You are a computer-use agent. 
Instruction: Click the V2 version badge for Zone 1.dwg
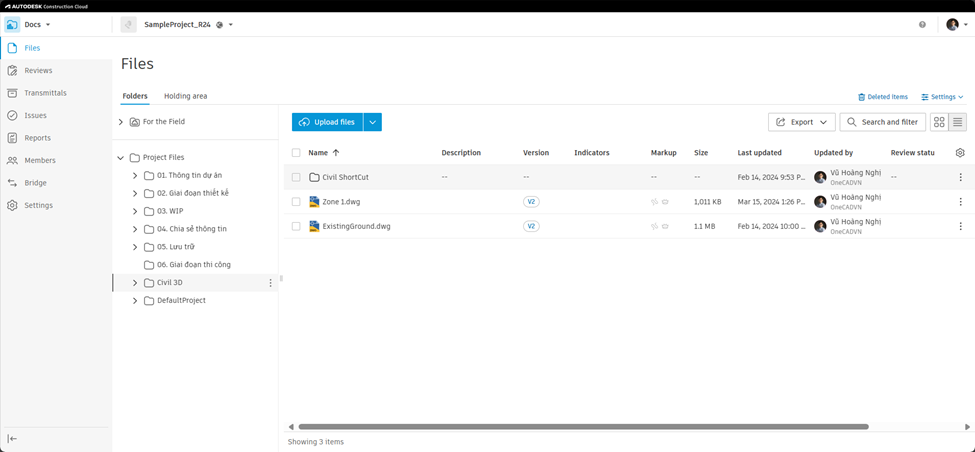[x=531, y=201]
